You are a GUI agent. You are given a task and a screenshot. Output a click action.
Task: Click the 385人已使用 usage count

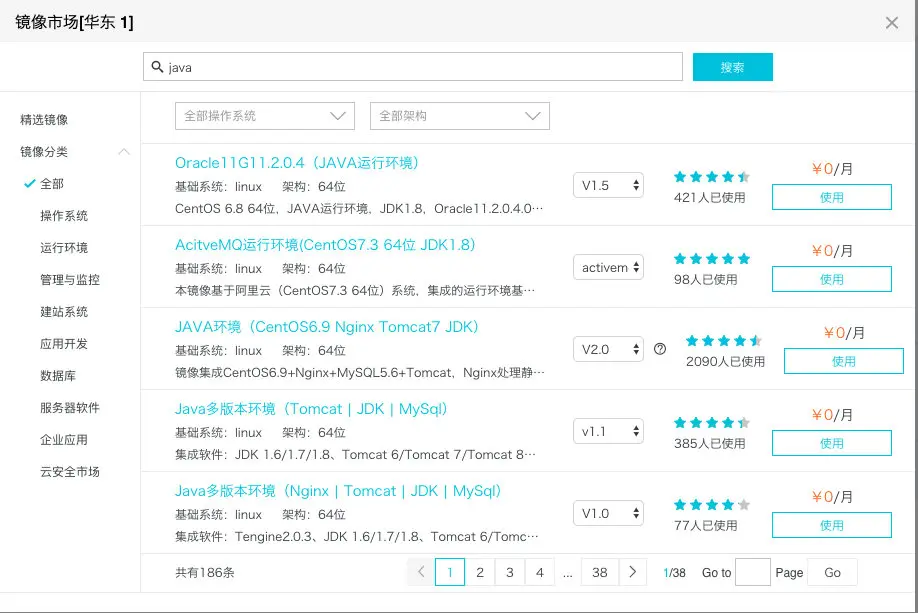point(710,444)
